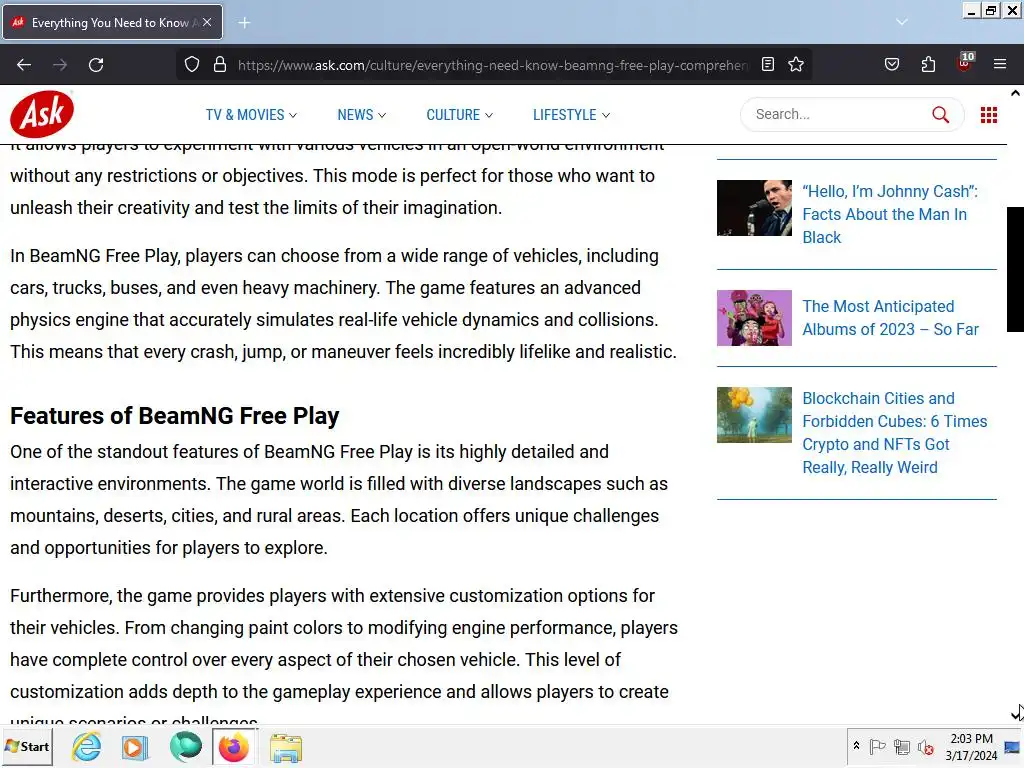Click the page scrollbar up arrow

(1016, 93)
